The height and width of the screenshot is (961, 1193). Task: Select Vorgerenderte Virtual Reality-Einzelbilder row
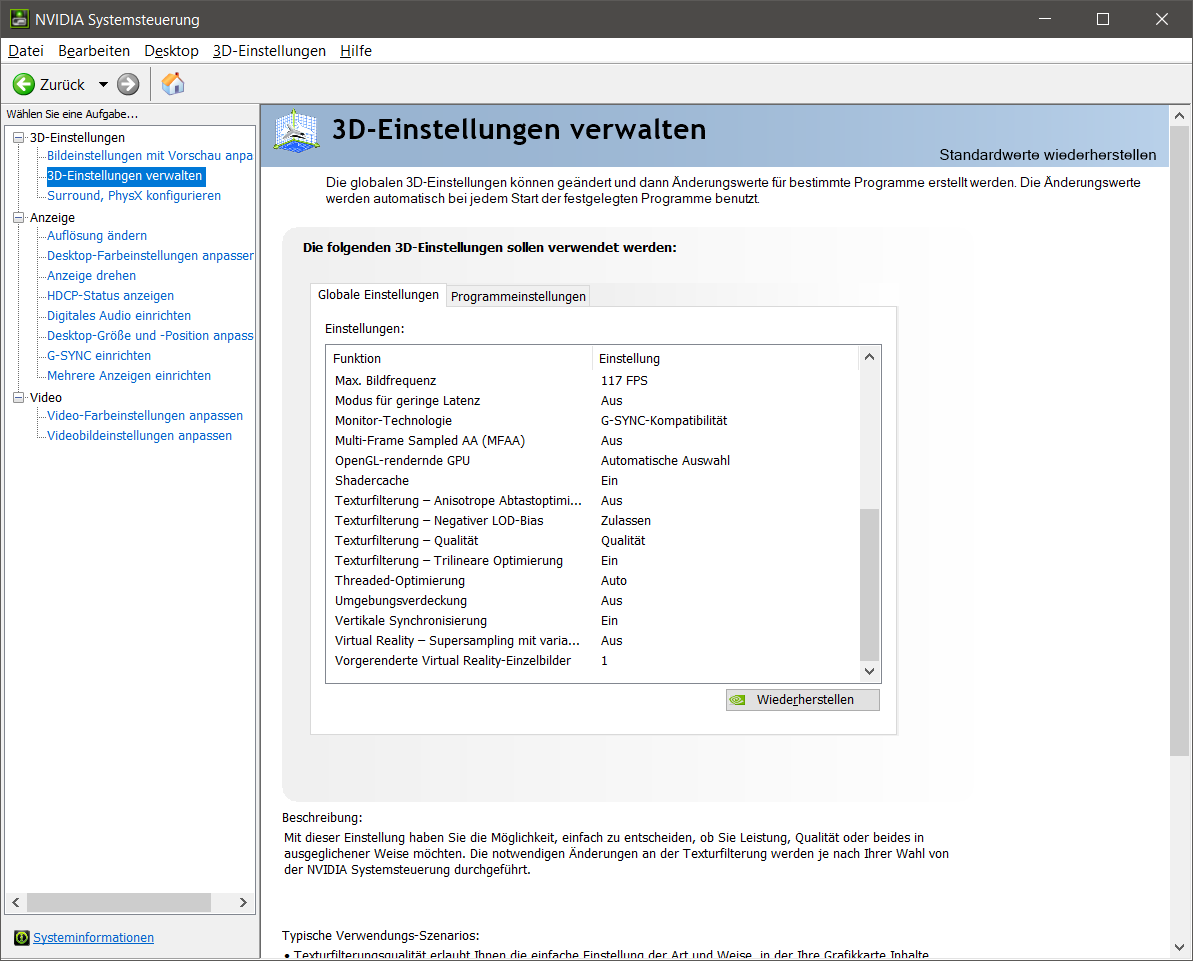coord(593,660)
